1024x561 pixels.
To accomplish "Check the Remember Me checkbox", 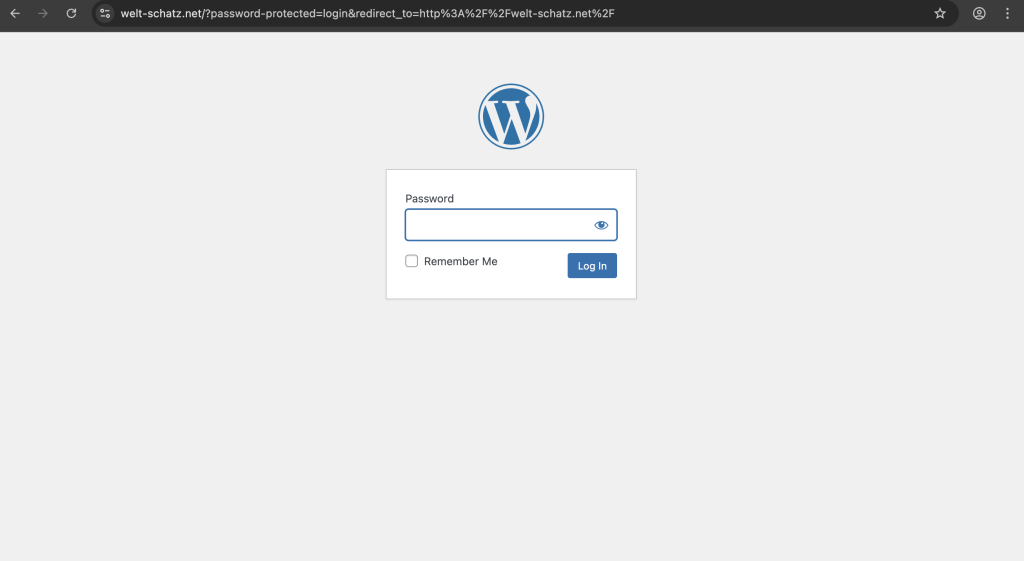I will point(411,261).
